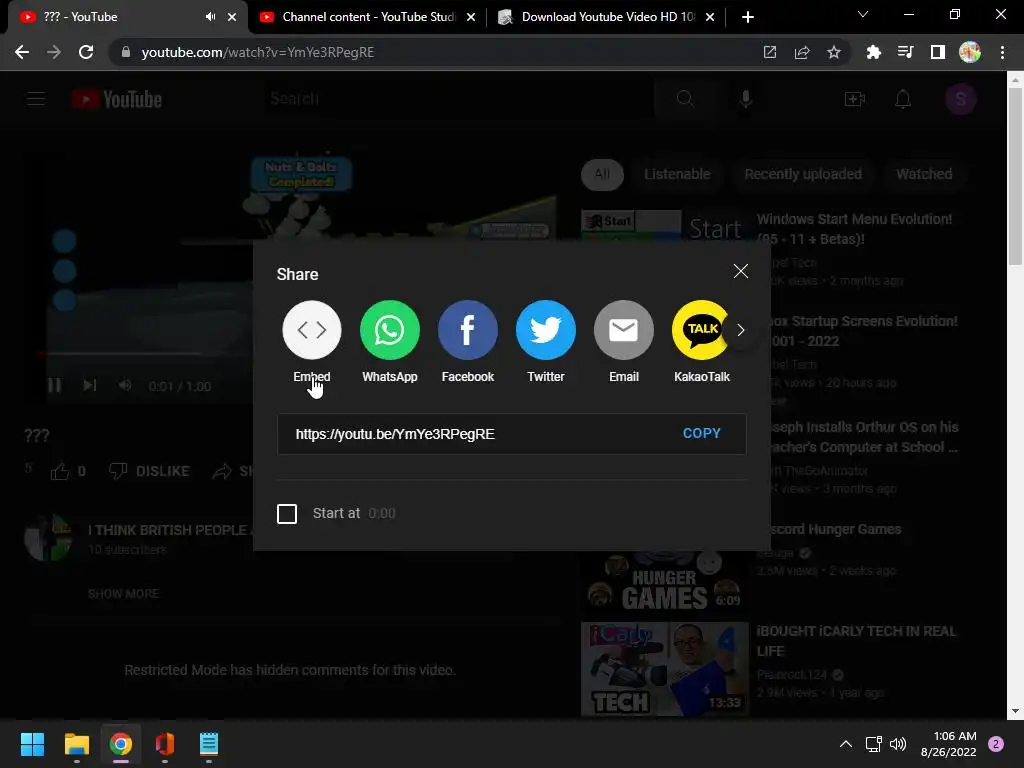The image size is (1024, 768).
Task: Show hidden system tray icons
Action: click(x=846, y=744)
